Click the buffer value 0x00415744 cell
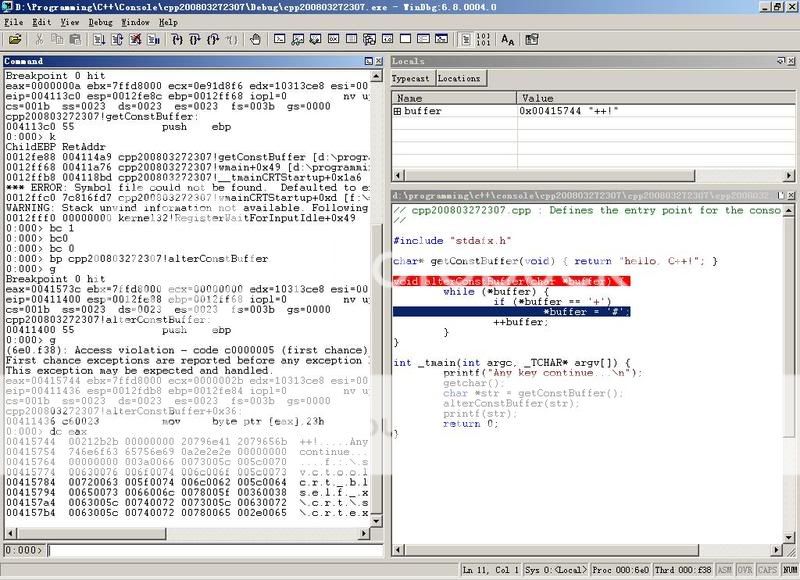 [656, 111]
